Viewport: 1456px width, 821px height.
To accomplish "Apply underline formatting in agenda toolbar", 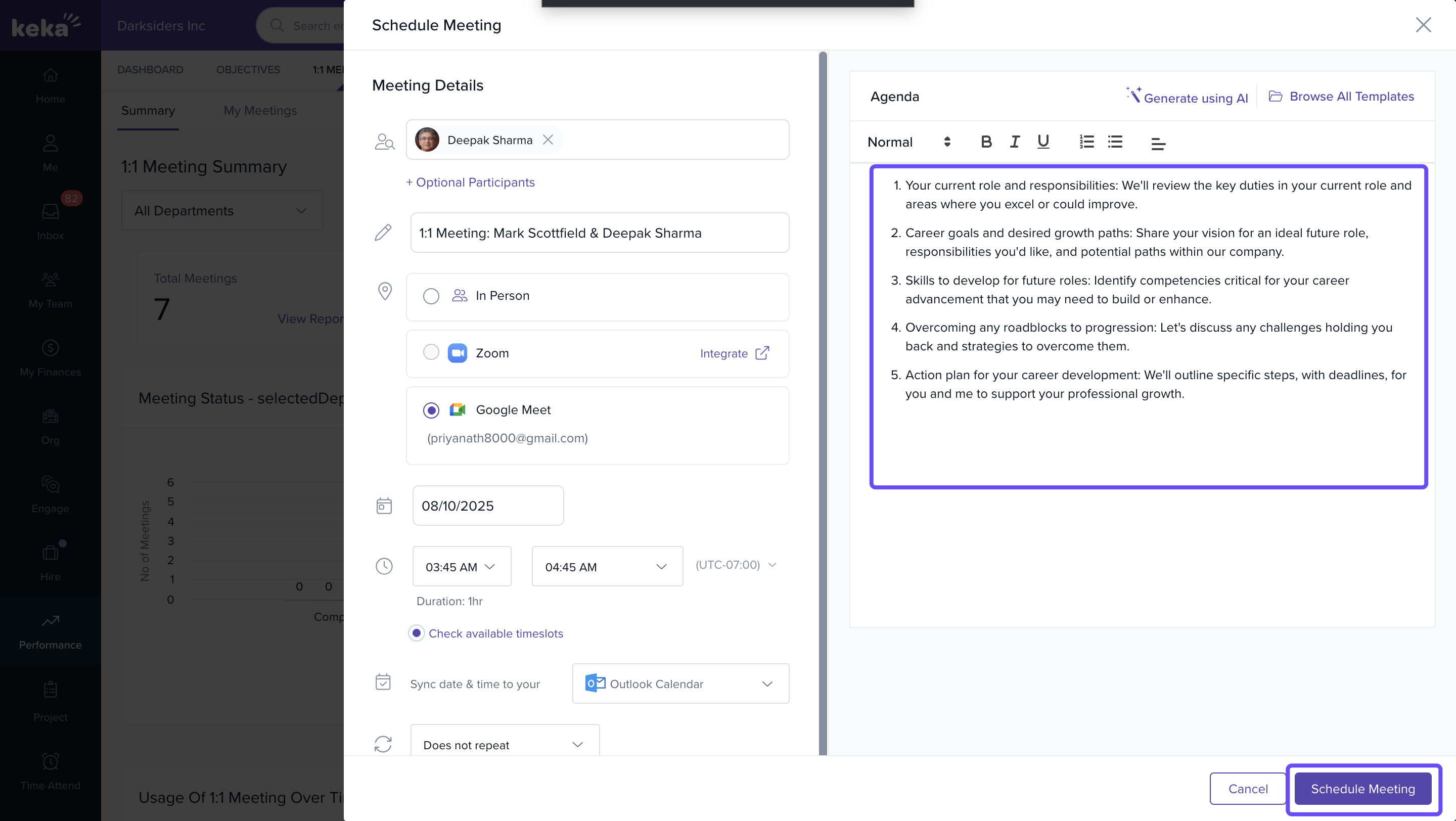I will point(1043,142).
